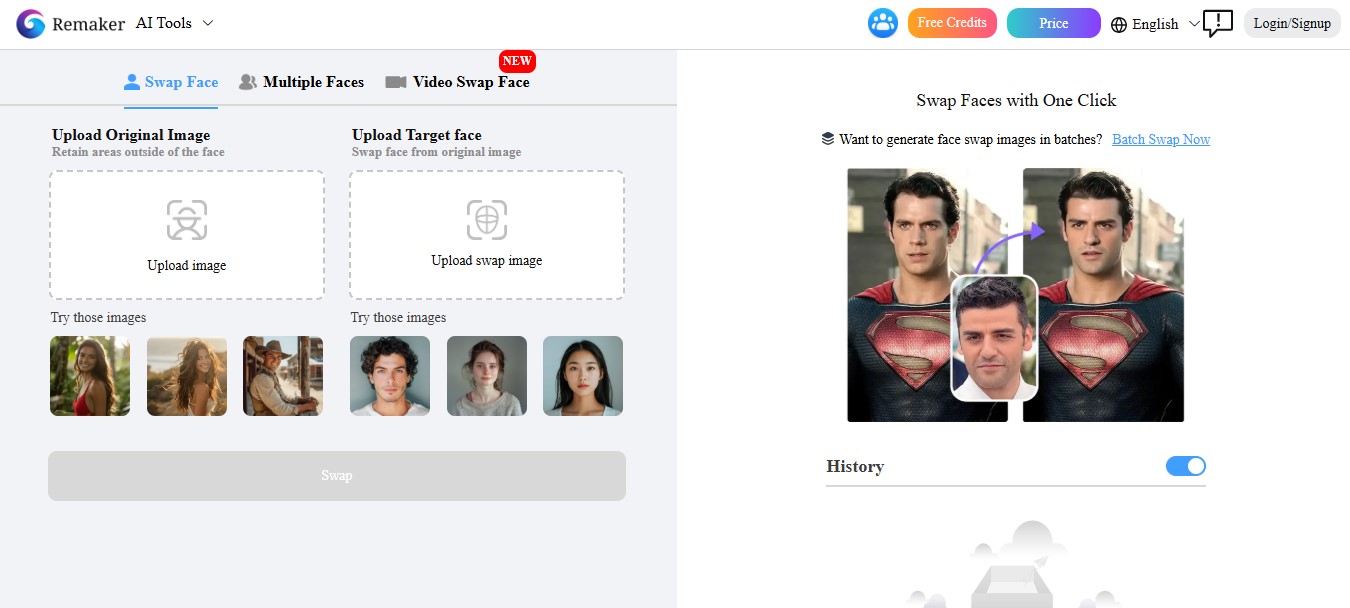Click the Upload swap image drop area

(x=487, y=235)
